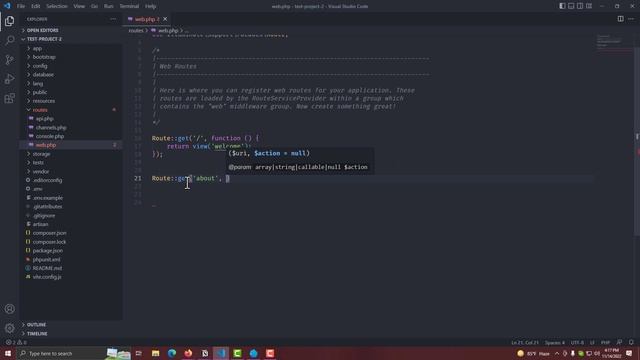Change language mode PHP in status bar

(605, 342)
